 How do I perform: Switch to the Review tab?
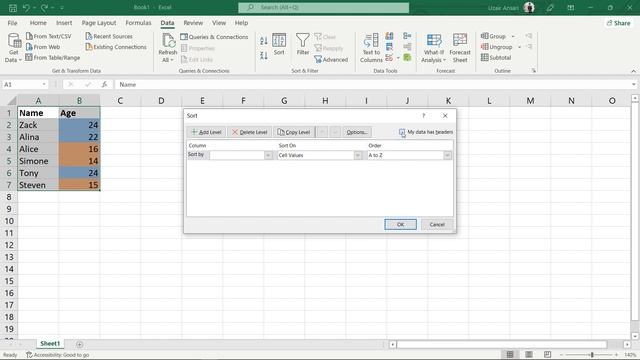[x=193, y=23]
